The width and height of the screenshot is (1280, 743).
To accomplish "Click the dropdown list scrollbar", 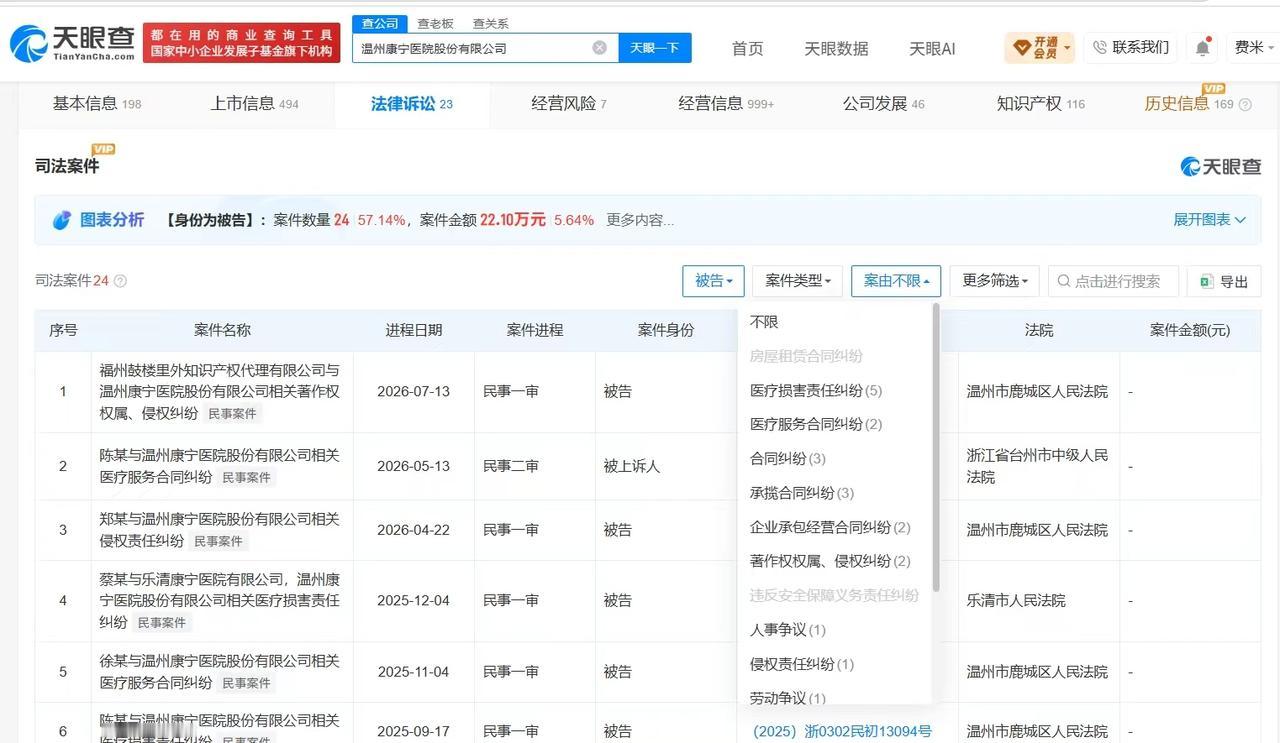I will tap(936, 447).
